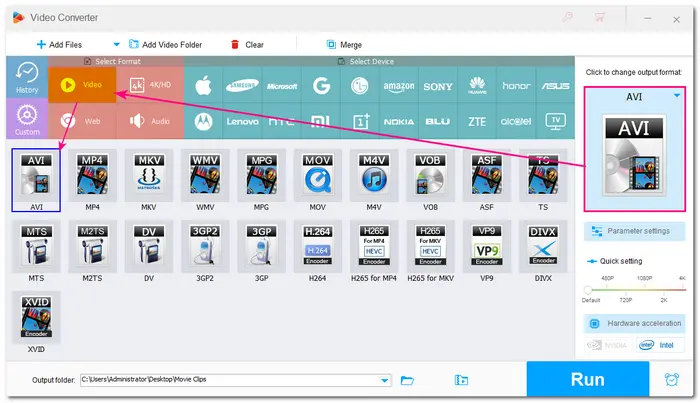
Task: Select the MP4 format icon
Action: [x=92, y=175]
